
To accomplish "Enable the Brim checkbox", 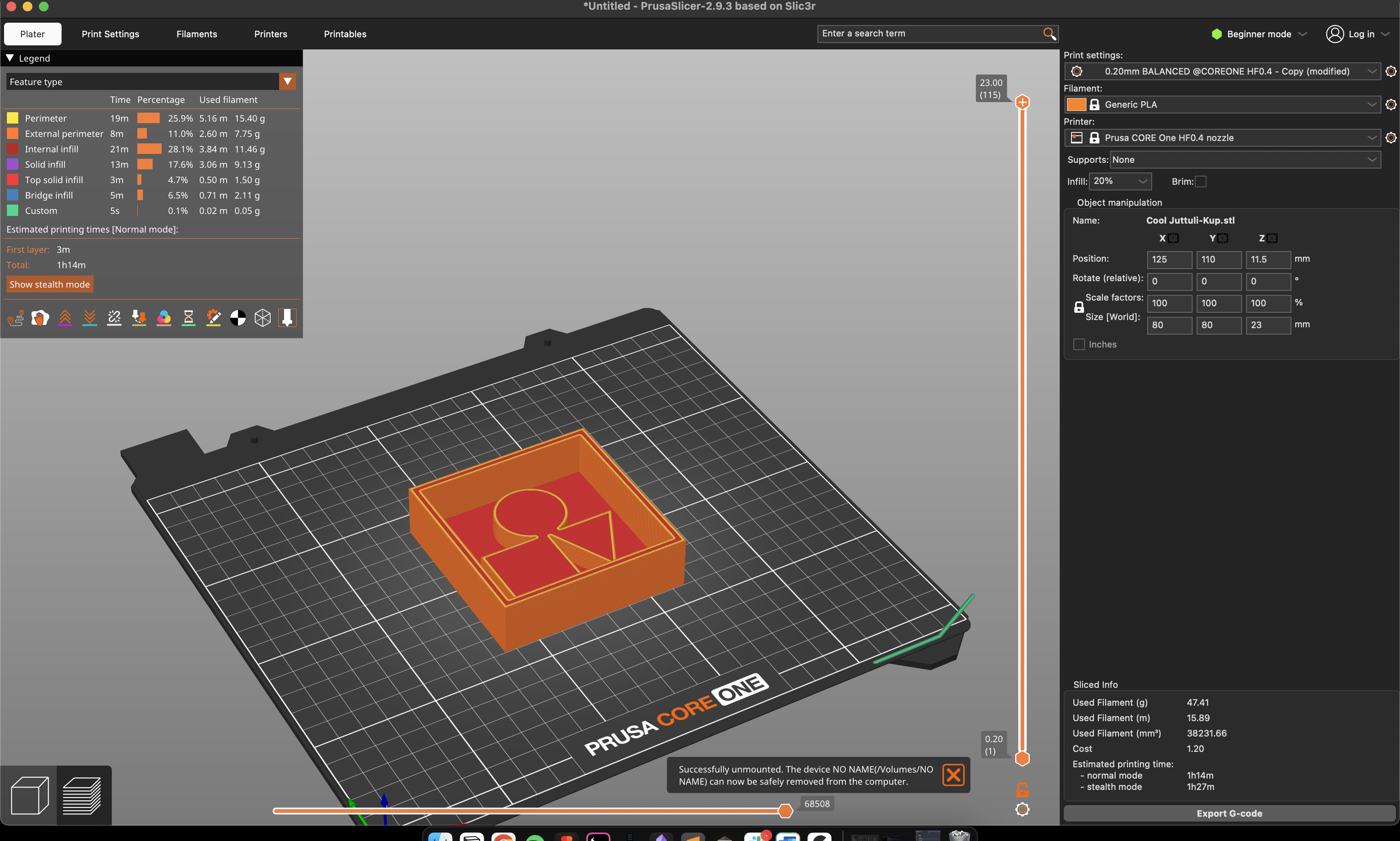I will pyautogui.click(x=1201, y=181).
